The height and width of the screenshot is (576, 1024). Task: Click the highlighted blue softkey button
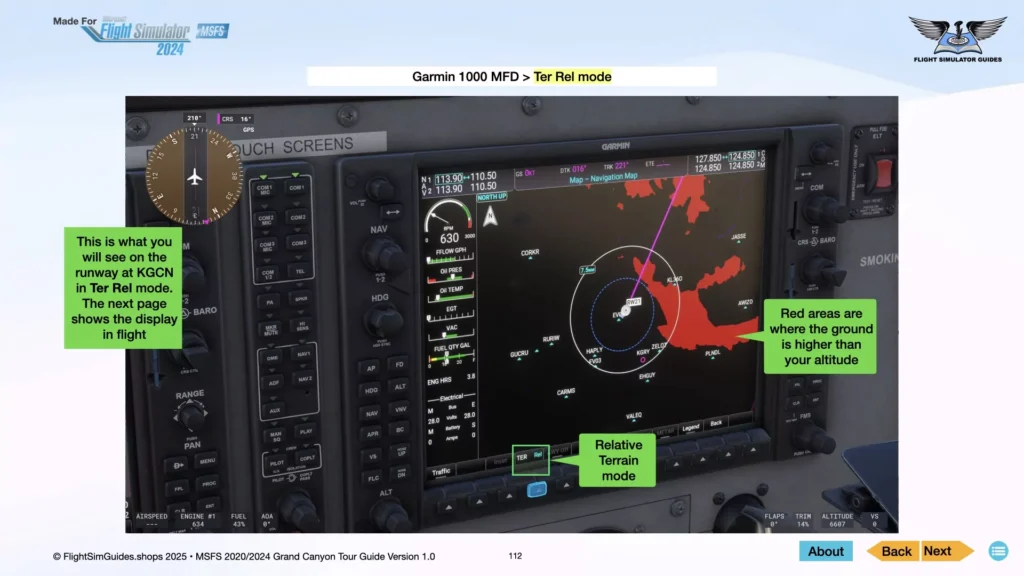point(537,489)
